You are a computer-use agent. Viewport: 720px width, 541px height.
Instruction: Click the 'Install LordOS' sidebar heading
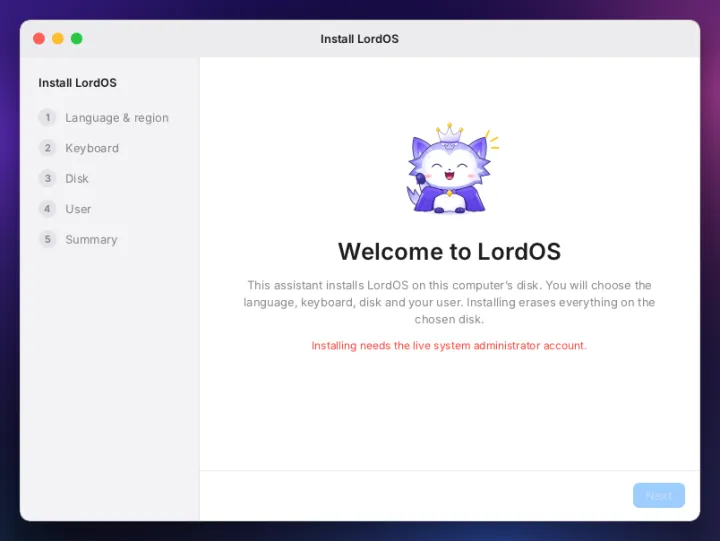(77, 83)
